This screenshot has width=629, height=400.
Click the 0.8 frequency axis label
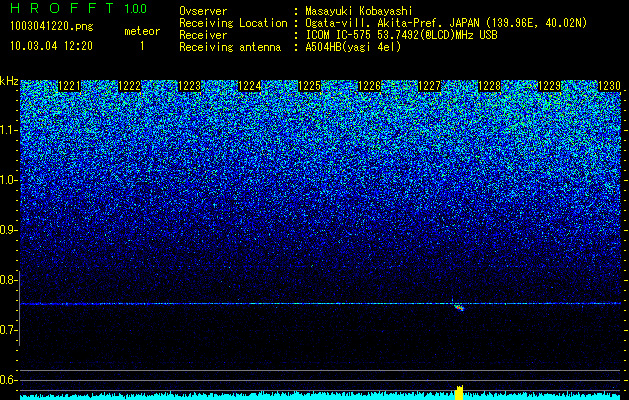[x=8, y=280]
